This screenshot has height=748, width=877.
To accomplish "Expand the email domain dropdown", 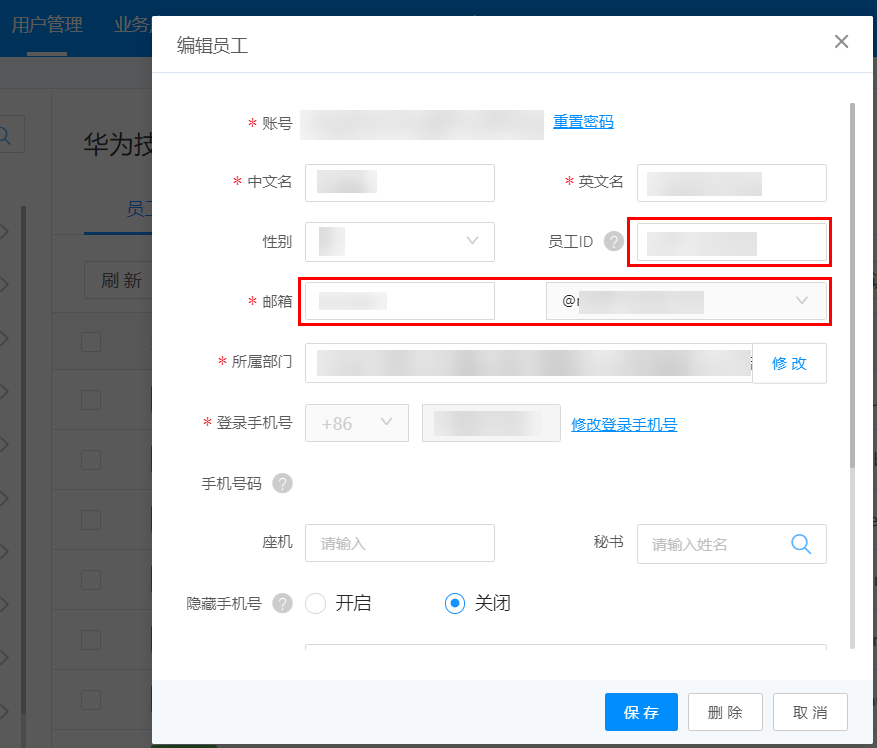I will pos(686,301).
